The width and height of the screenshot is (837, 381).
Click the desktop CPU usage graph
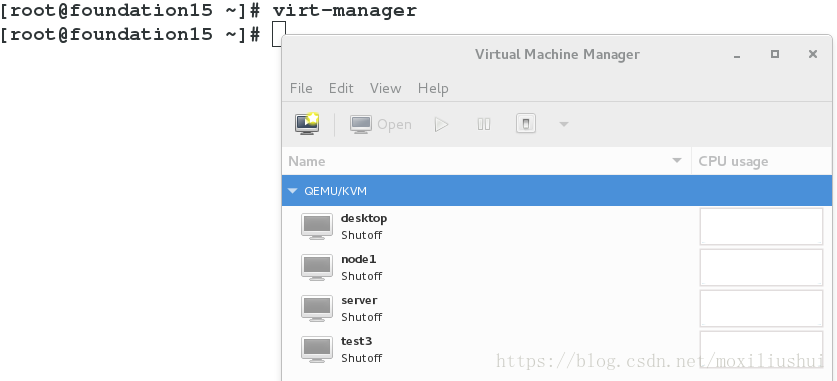pos(761,226)
